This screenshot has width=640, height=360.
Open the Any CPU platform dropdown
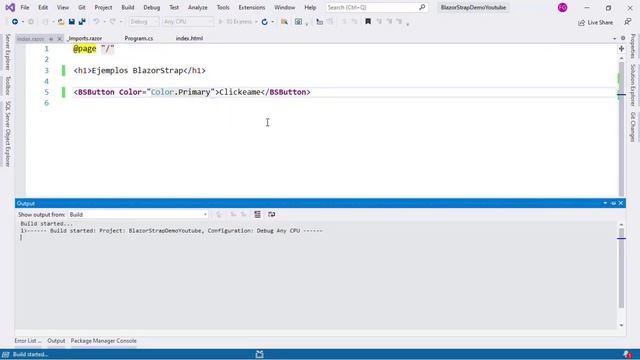point(187,22)
